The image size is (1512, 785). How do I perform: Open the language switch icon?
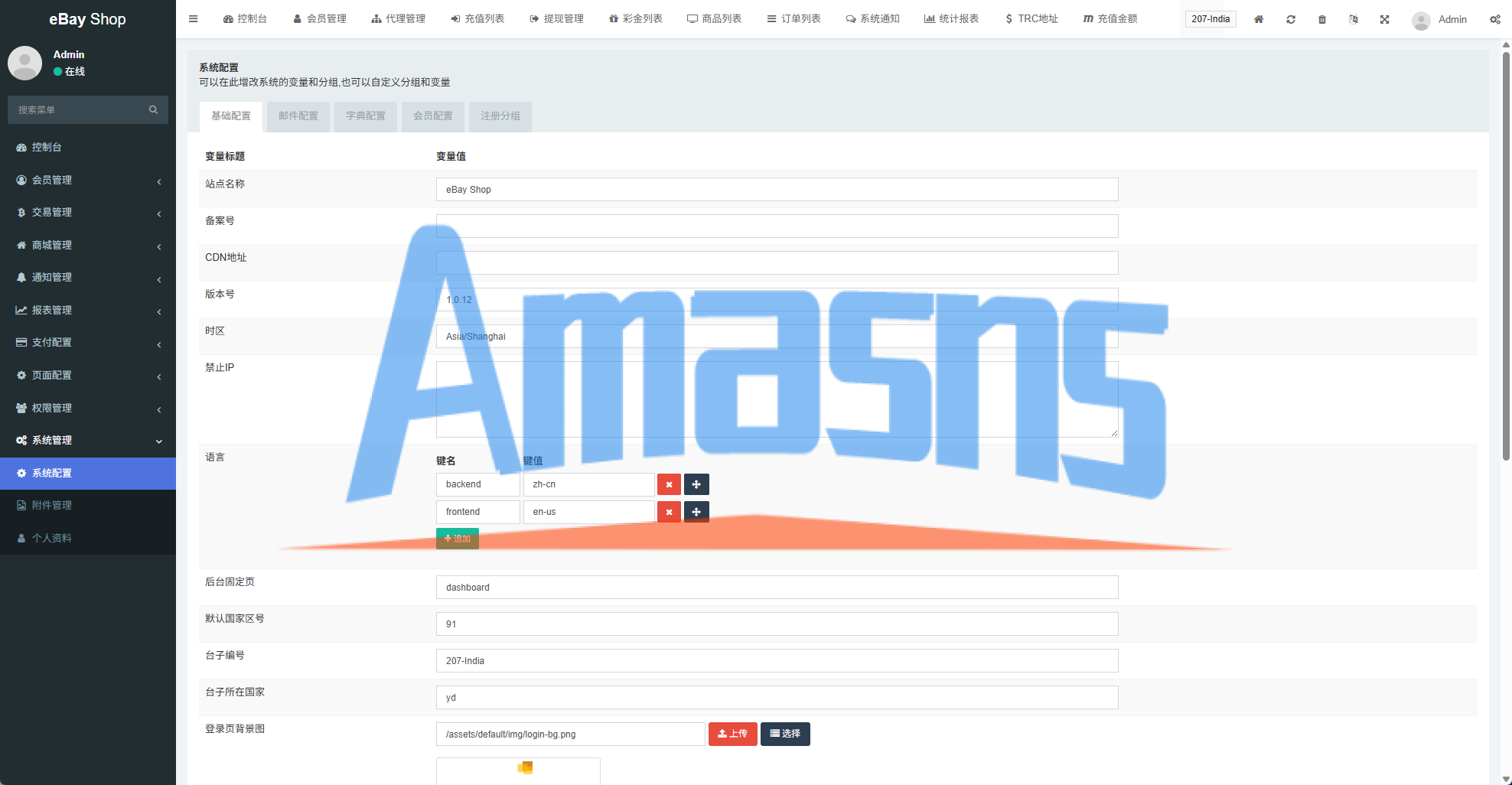[1353, 19]
